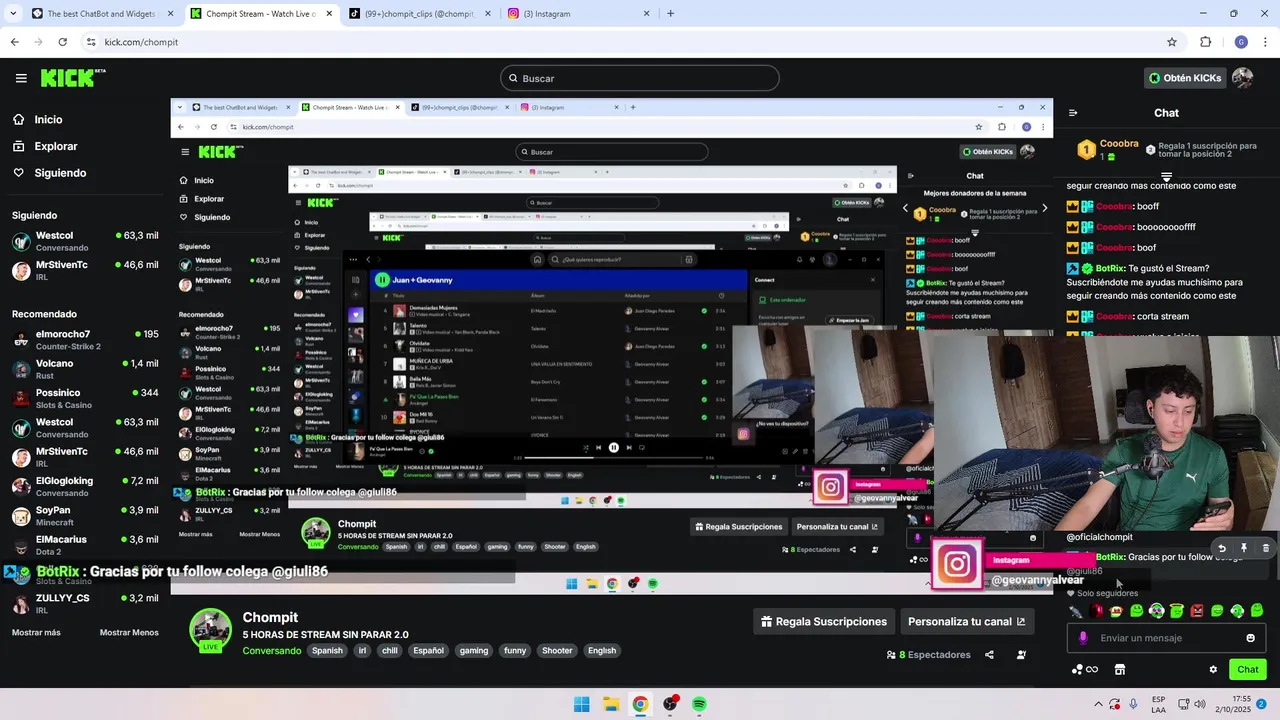Collapse the chat panel with arrow icon

(1073, 113)
